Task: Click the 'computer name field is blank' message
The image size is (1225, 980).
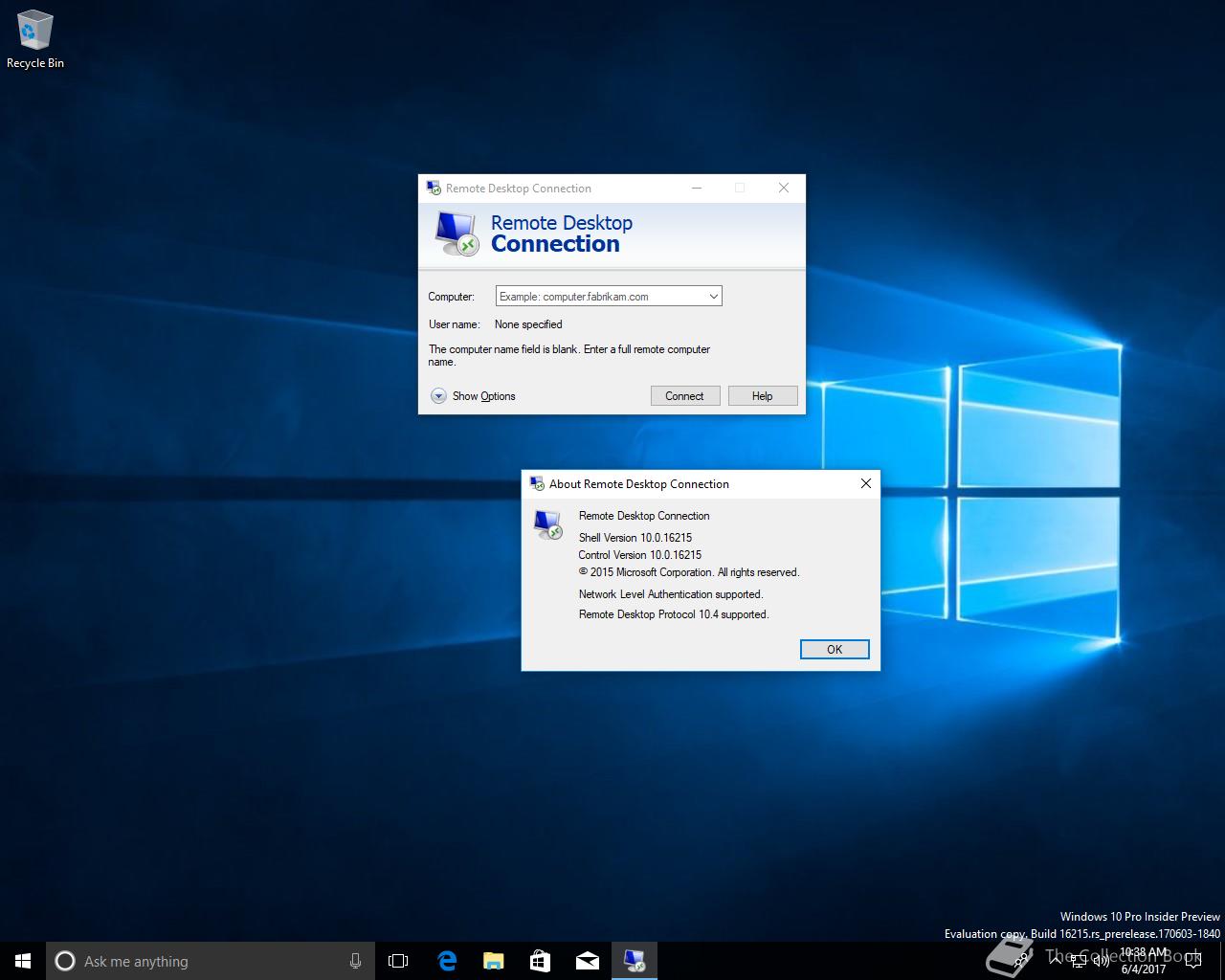Action: click(x=569, y=355)
